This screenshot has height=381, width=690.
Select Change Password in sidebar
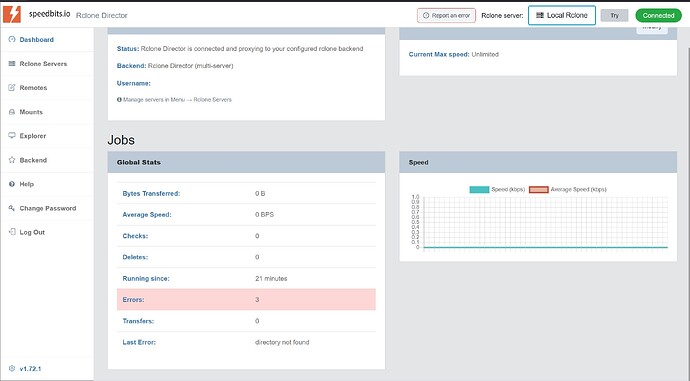[x=48, y=208]
